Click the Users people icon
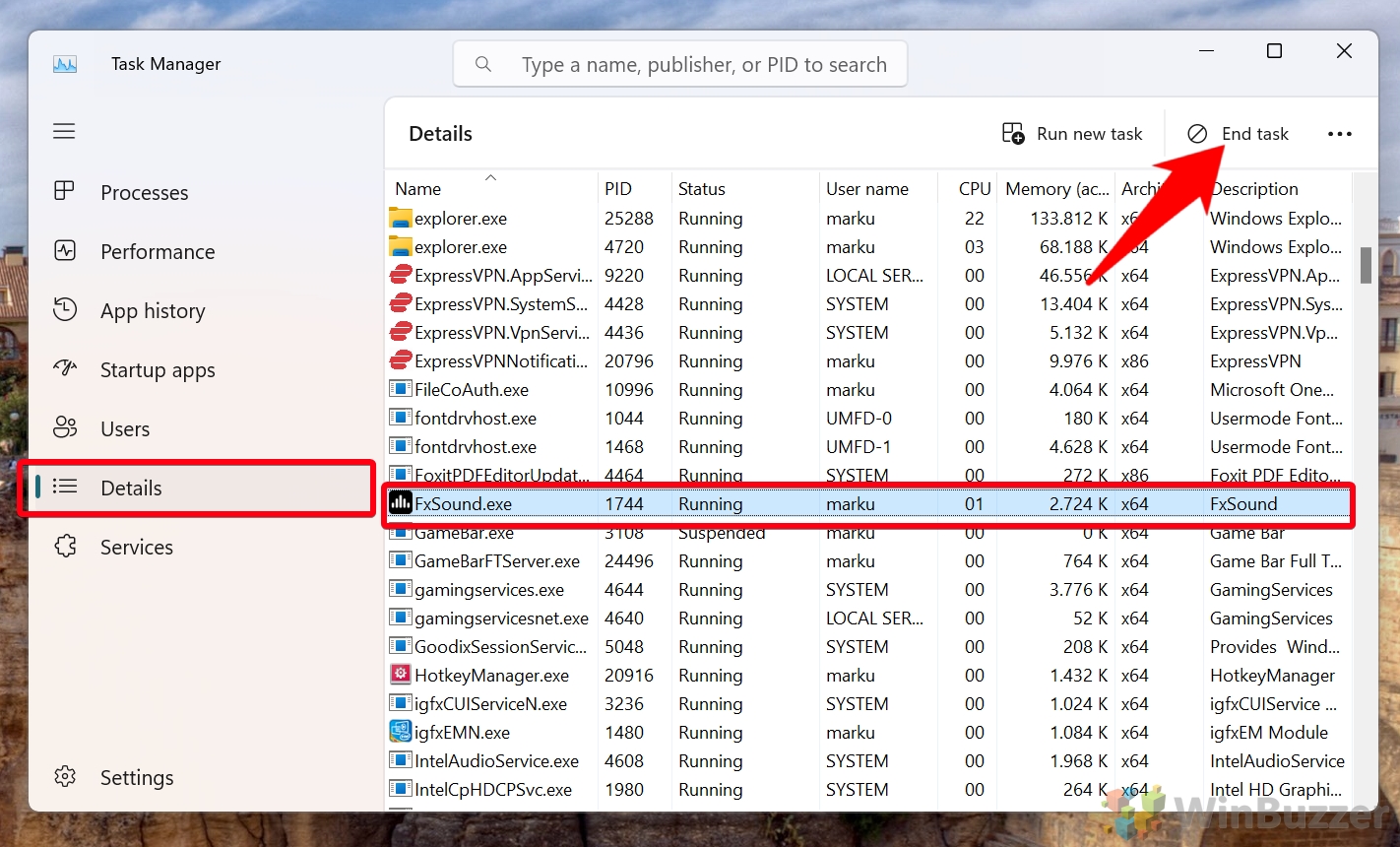 click(65, 427)
